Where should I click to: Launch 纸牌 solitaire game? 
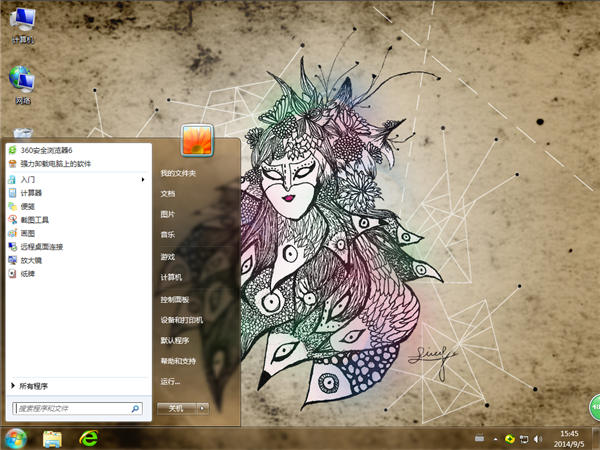pyautogui.click(x=28, y=272)
